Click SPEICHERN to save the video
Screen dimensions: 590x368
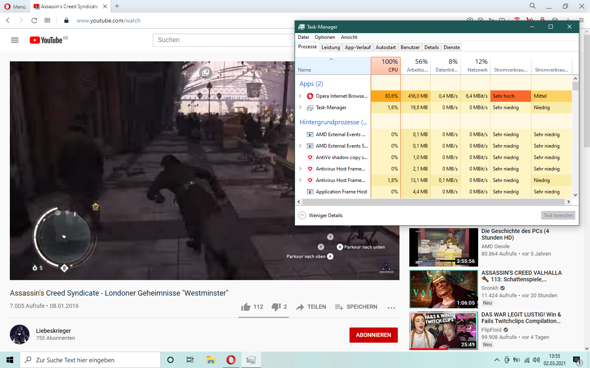tap(356, 307)
